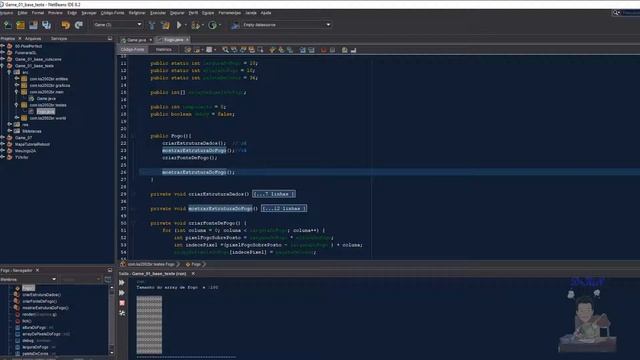
Task: Open the dropdown arrow beside the Run icon
Action: 186,25
